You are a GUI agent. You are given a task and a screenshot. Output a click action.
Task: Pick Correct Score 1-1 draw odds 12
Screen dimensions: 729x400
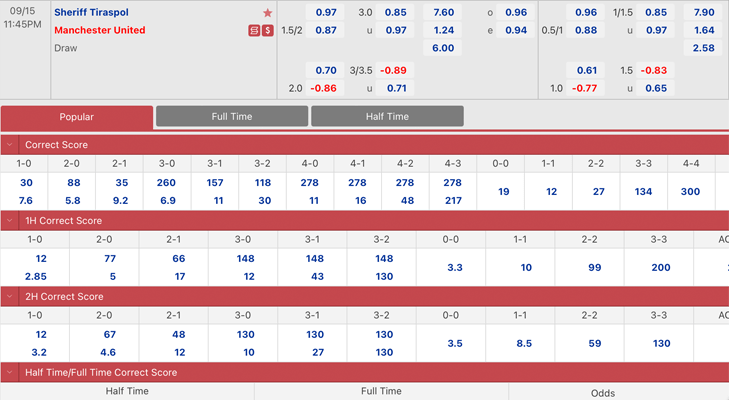tap(551, 192)
